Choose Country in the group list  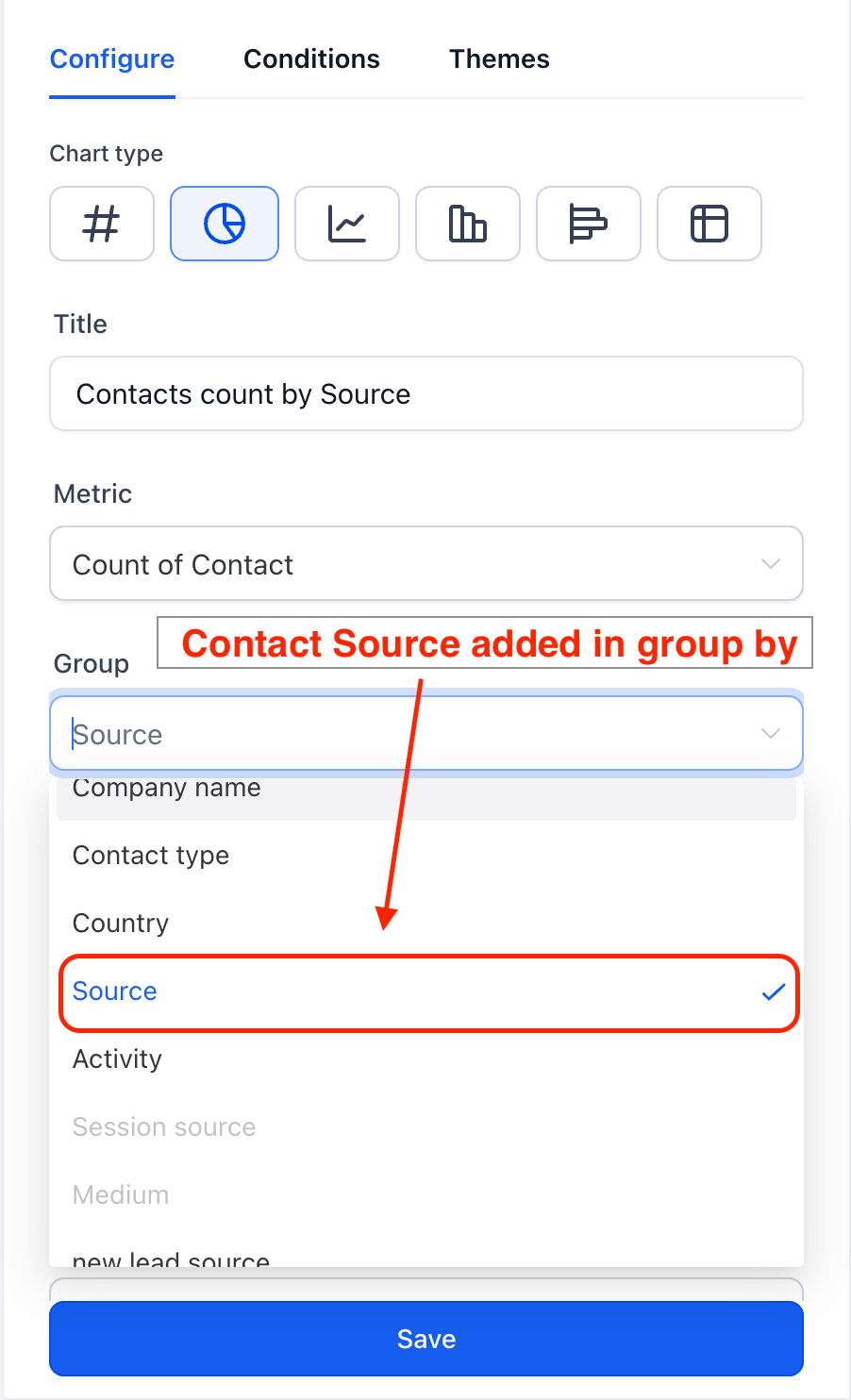pos(426,923)
